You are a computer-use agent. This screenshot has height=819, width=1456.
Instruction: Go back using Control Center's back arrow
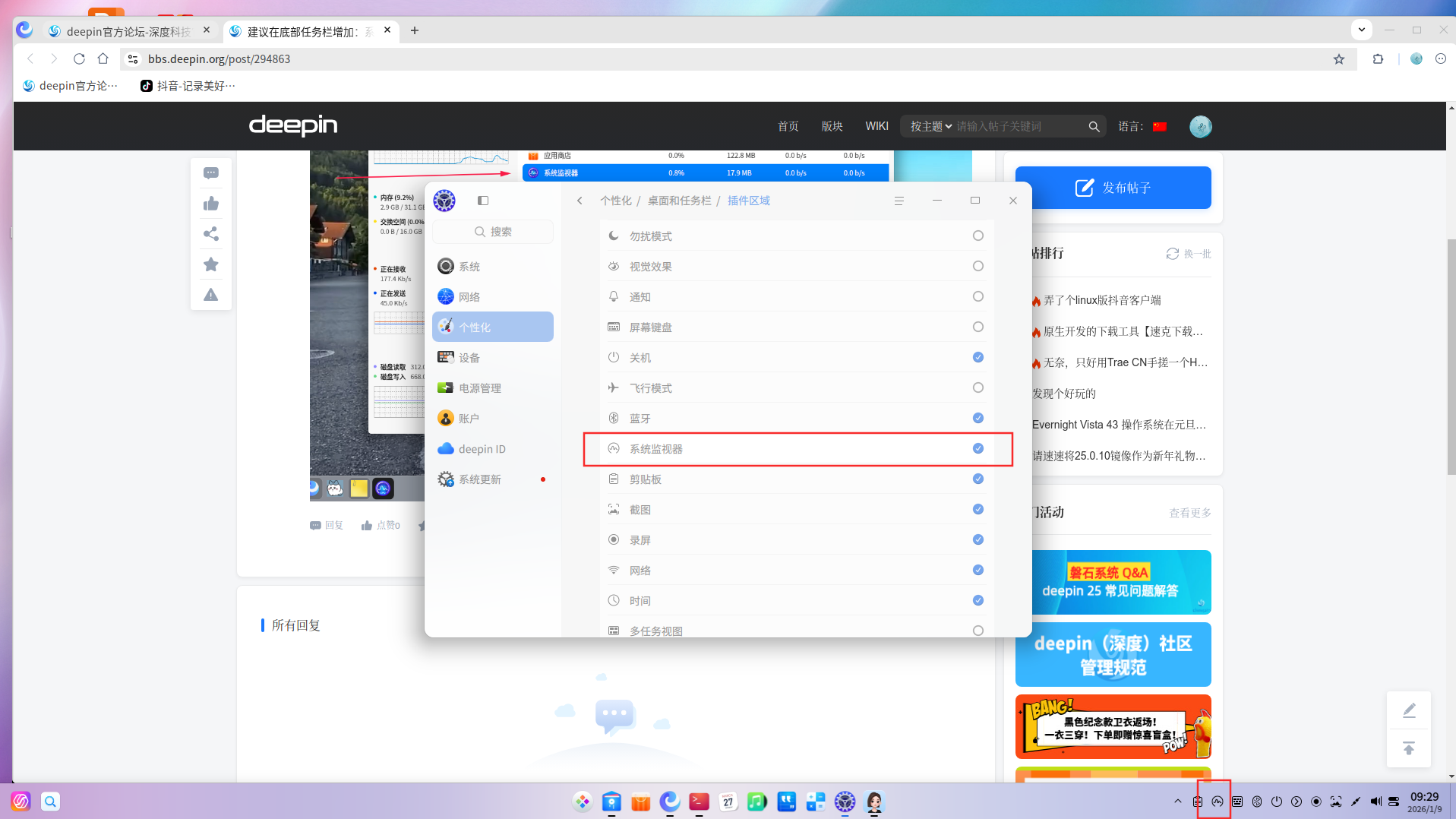tap(580, 201)
